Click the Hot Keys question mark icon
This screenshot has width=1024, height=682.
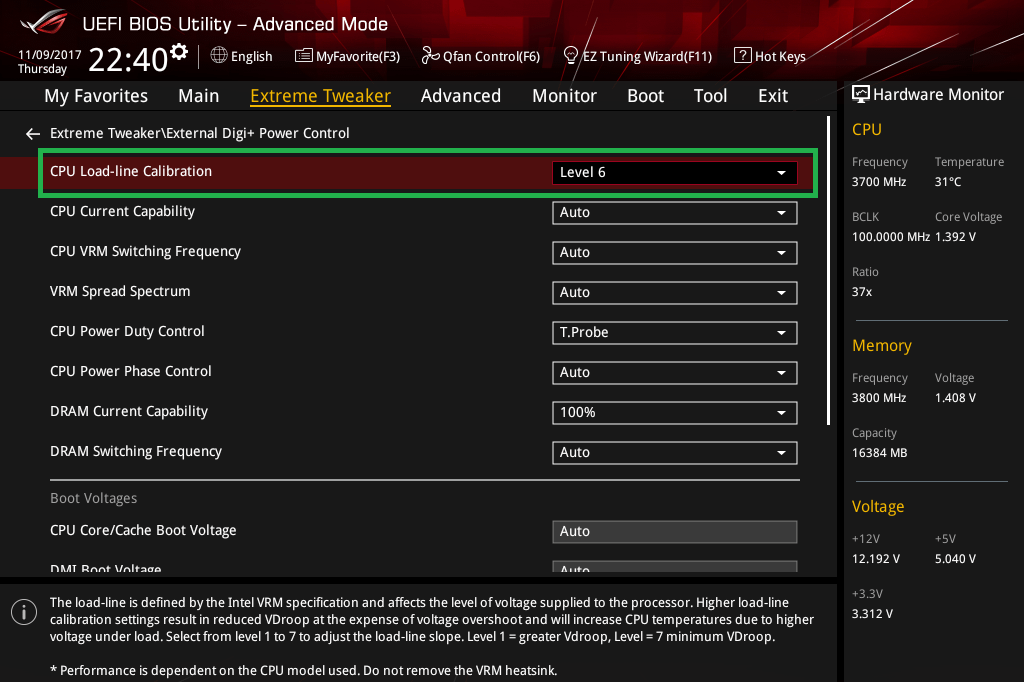click(743, 56)
